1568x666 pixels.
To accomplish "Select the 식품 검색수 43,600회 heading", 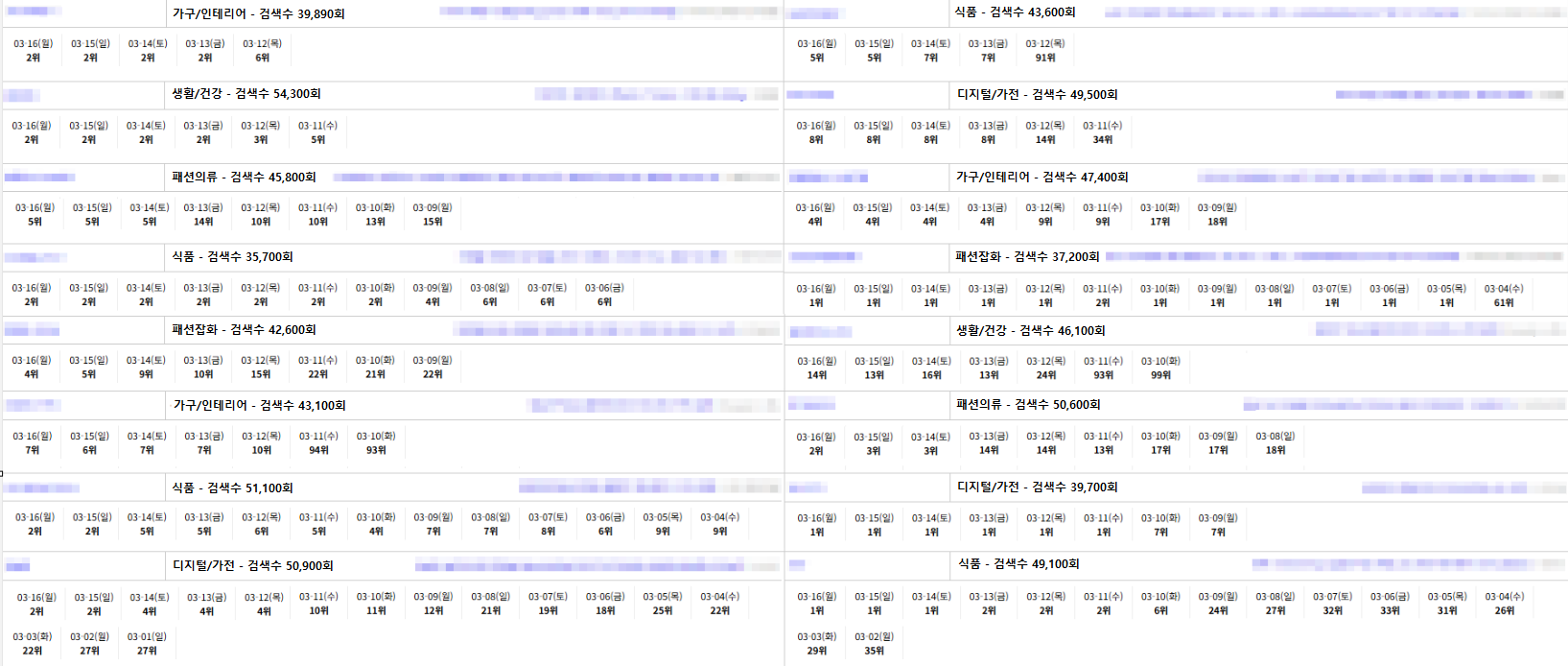I will point(1015,12).
